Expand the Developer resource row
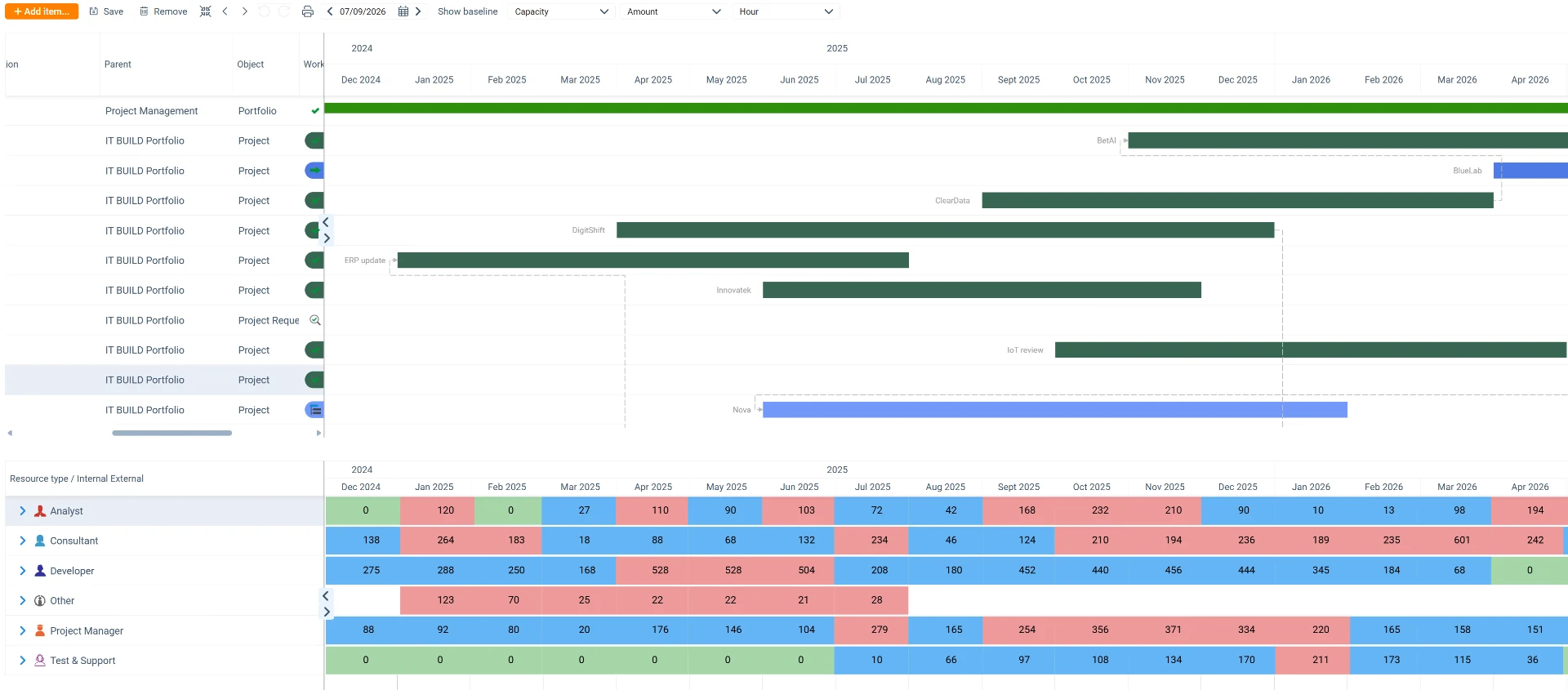The image size is (1568, 690). (x=23, y=571)
